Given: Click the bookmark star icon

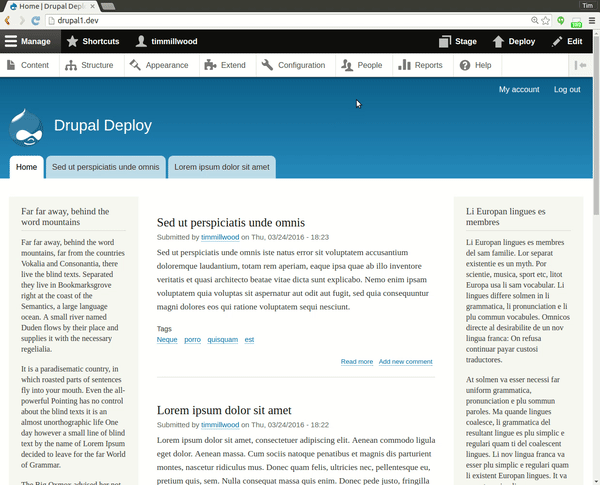Looking at the screenshot, I should pyautogui.click(x=546, y=20).
